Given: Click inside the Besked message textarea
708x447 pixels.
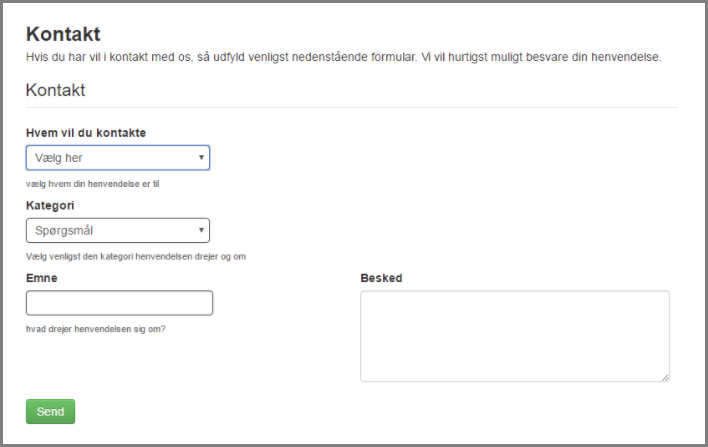Looking at the screenshot, I should coord(514,336).
